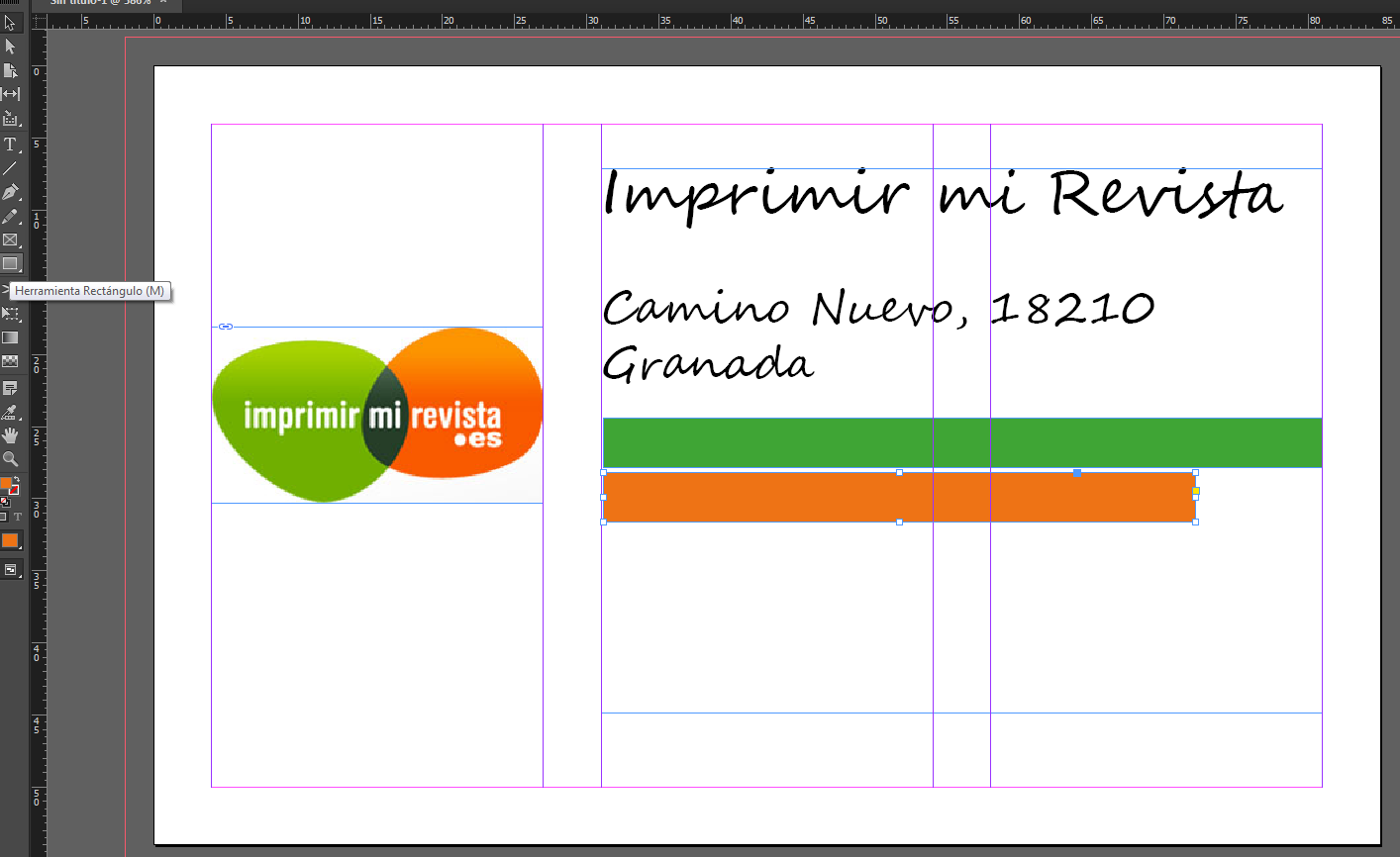Click the Apply Color orange button
Screen dimensions: 1400x857
pyautogui.click(x=10, y=540)
